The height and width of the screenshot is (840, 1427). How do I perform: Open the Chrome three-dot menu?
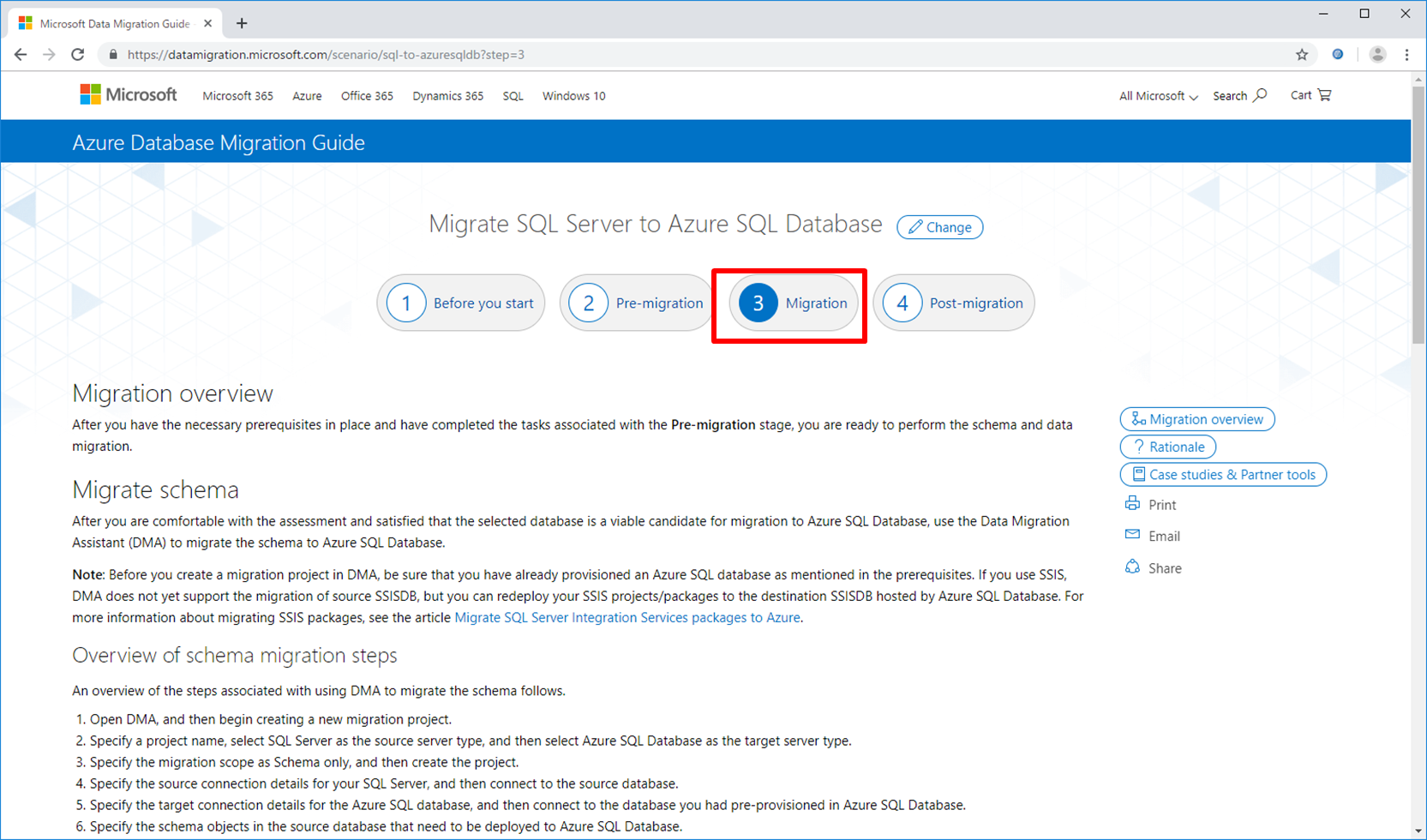coord(1406,54)
